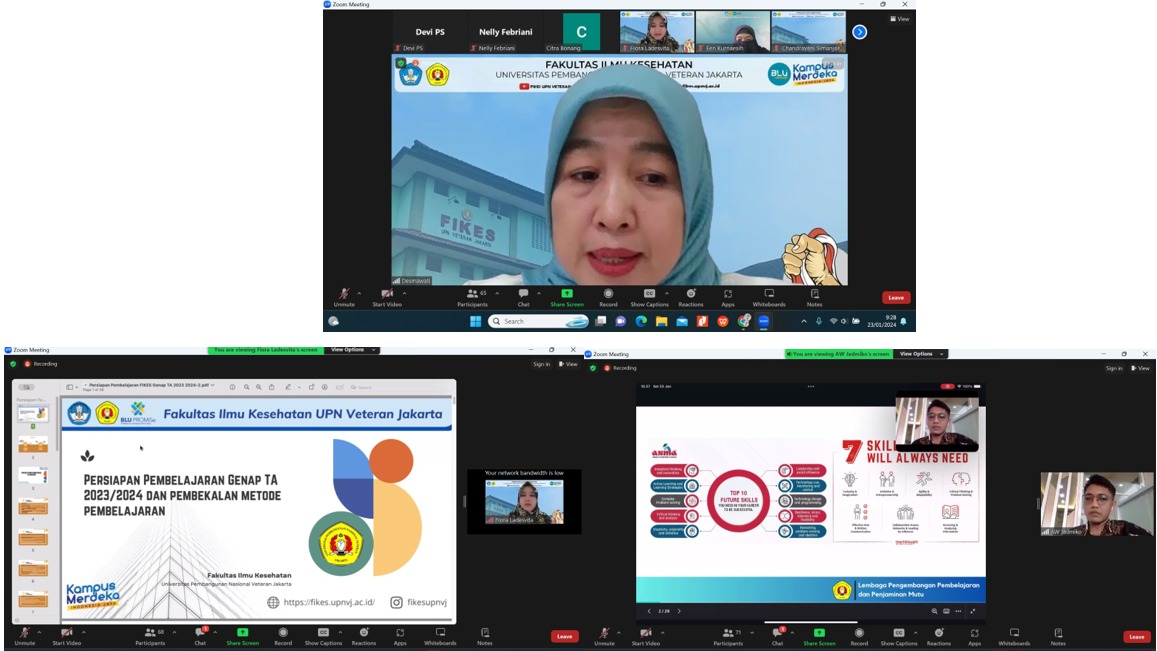Open Whiteboards in the 65-participant Zoom window

coord(769,297)
